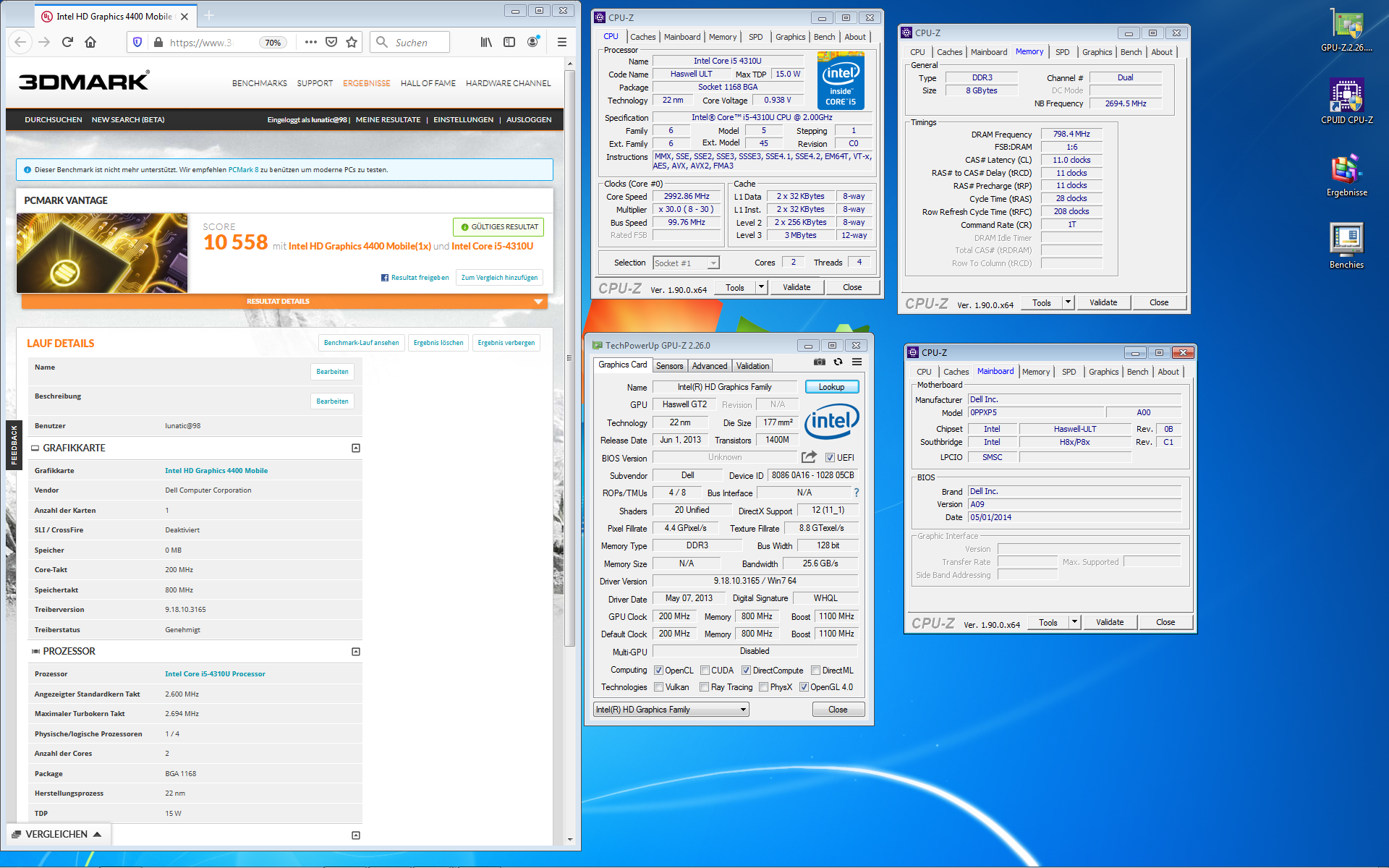
Task: Click the Bus Interface question mark
Action: click(x=857, y=493)
